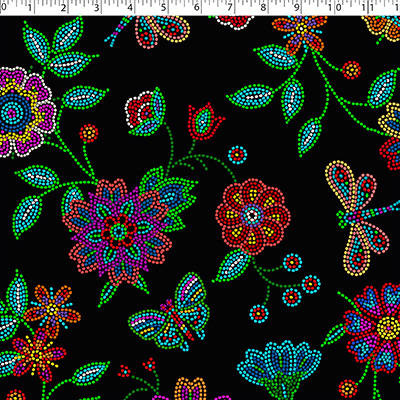
Task: Select the small red-orange round bud beside magenta flower
Action: click(89, 133)
